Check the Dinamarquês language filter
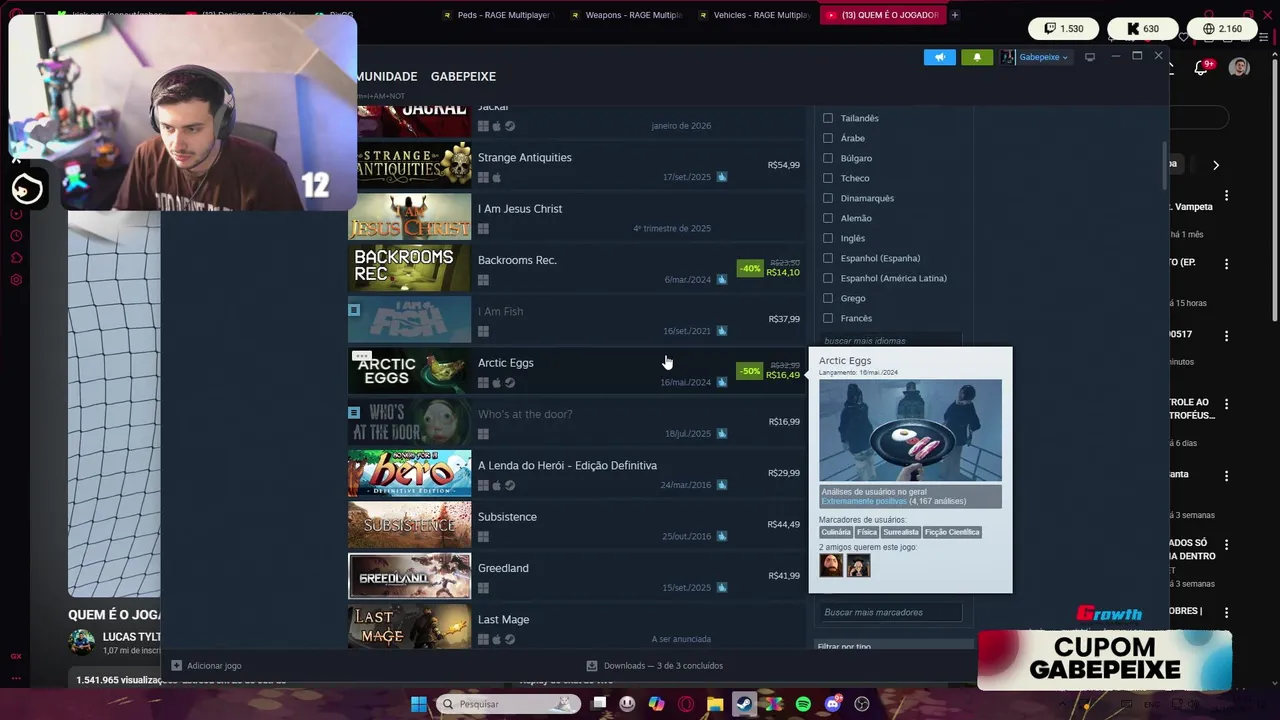1280x720 pixels. [x=828, y=198]
